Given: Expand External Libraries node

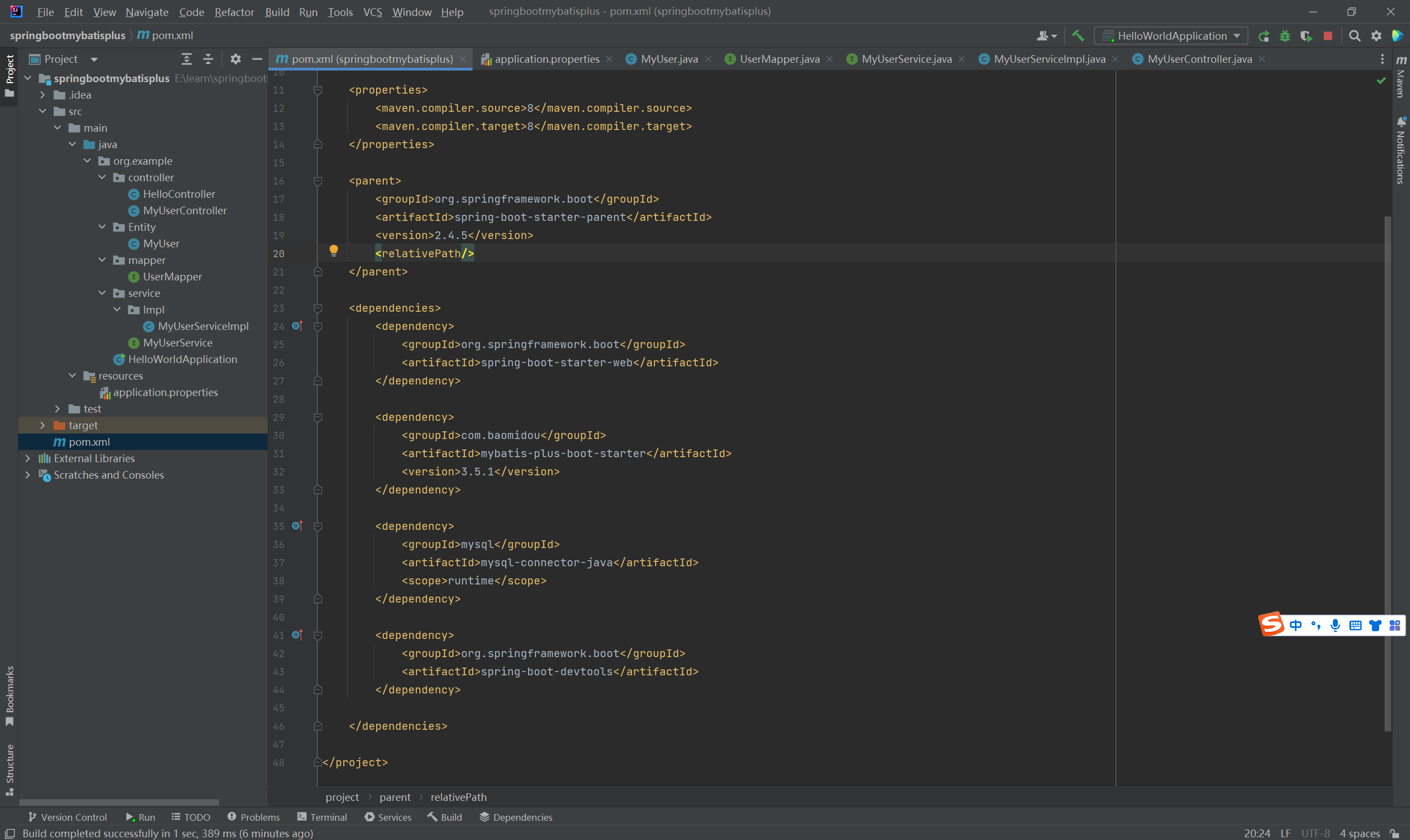Looking at the screenshot, I should (28, 458).
